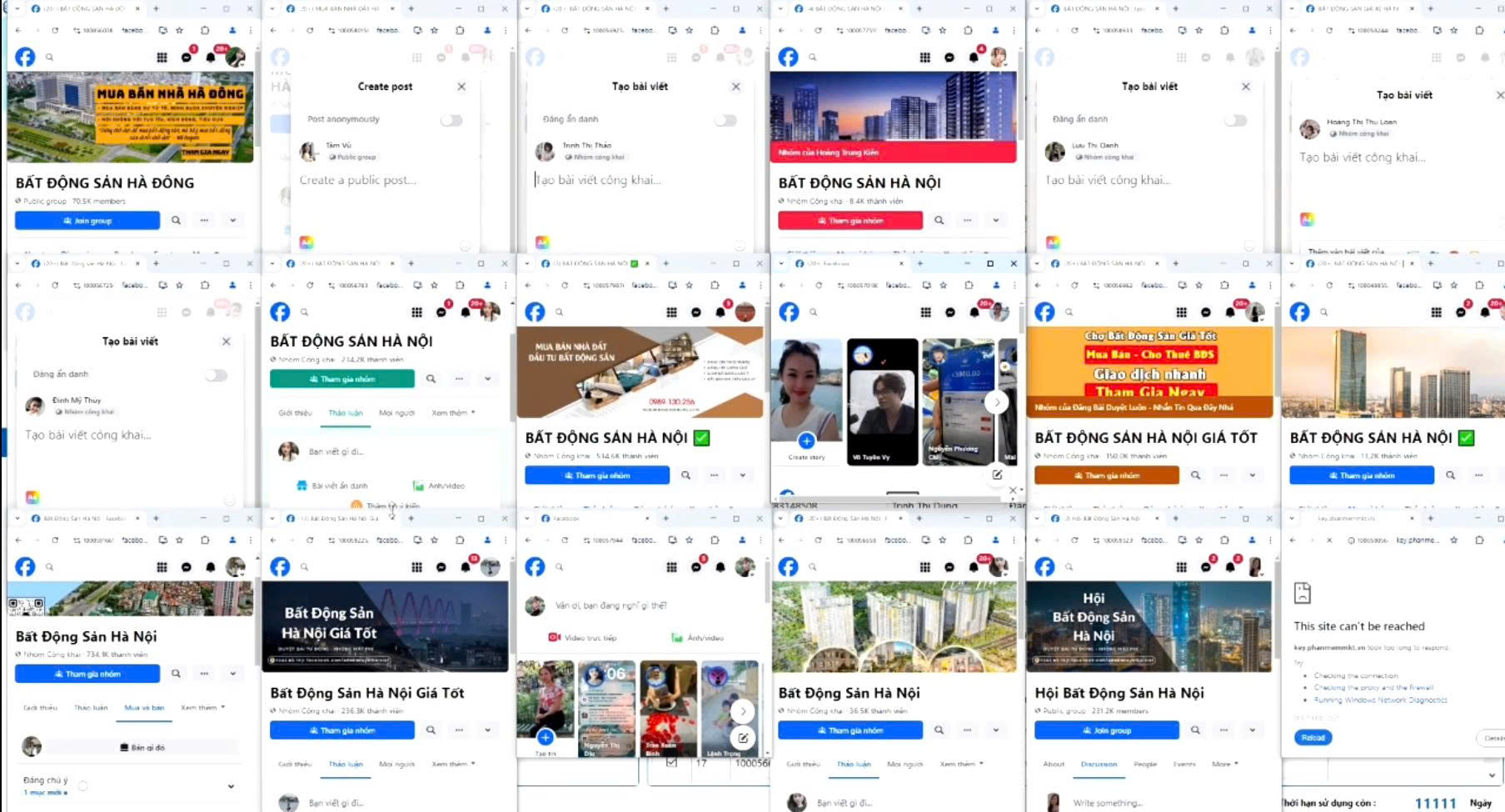The width and height of the screenshot is (1505, 812).
Task: Click Join group in BẤT ĐỘNG SẢN HÀ ĐÔNG
Action: pyautogui.click(x=87, y=221)
